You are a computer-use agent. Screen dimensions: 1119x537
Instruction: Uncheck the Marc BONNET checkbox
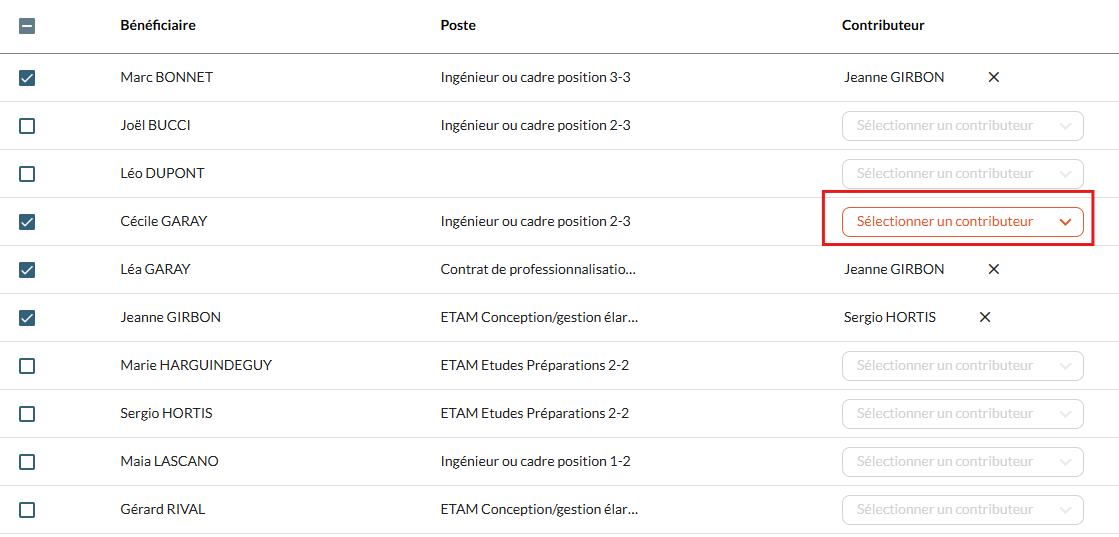pyautogui.click(x=27, y=78)
